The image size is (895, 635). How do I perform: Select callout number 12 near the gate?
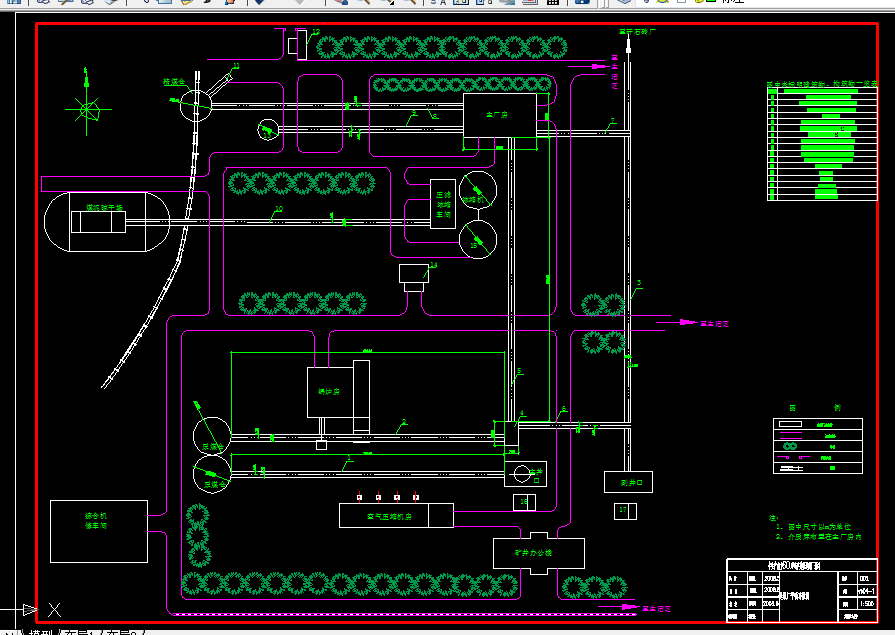tap(316, 32)
